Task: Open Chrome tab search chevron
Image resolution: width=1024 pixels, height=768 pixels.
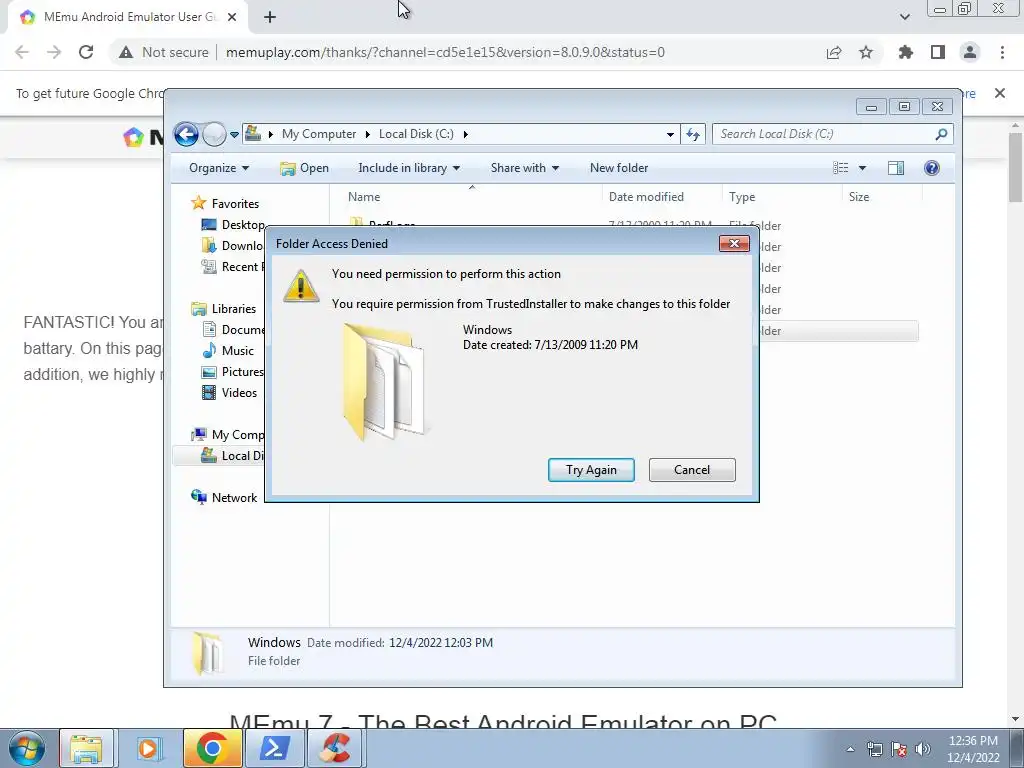Action: point(904,17)
